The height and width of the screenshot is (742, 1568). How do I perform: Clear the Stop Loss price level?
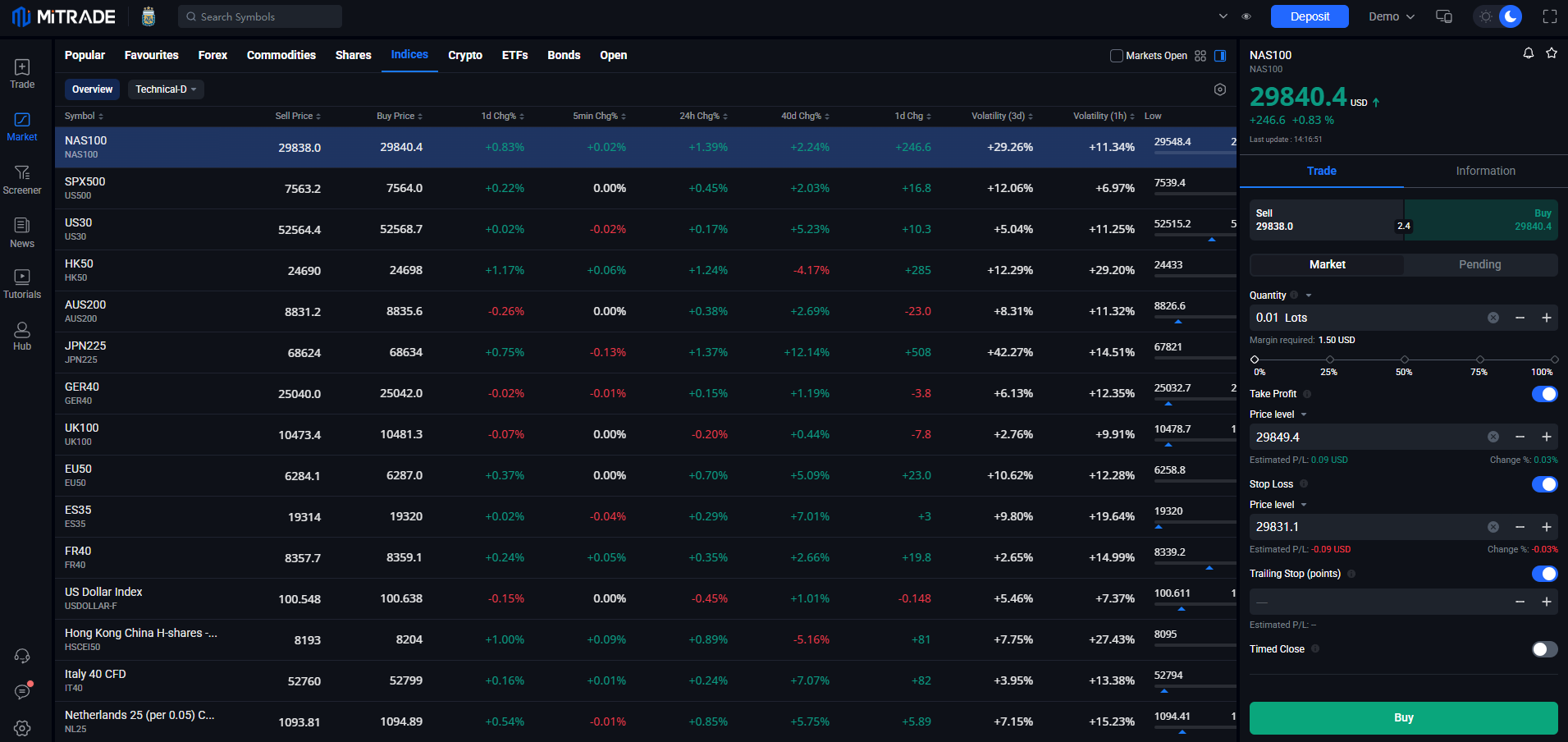pyautogui.click(x=1493, y=527)
